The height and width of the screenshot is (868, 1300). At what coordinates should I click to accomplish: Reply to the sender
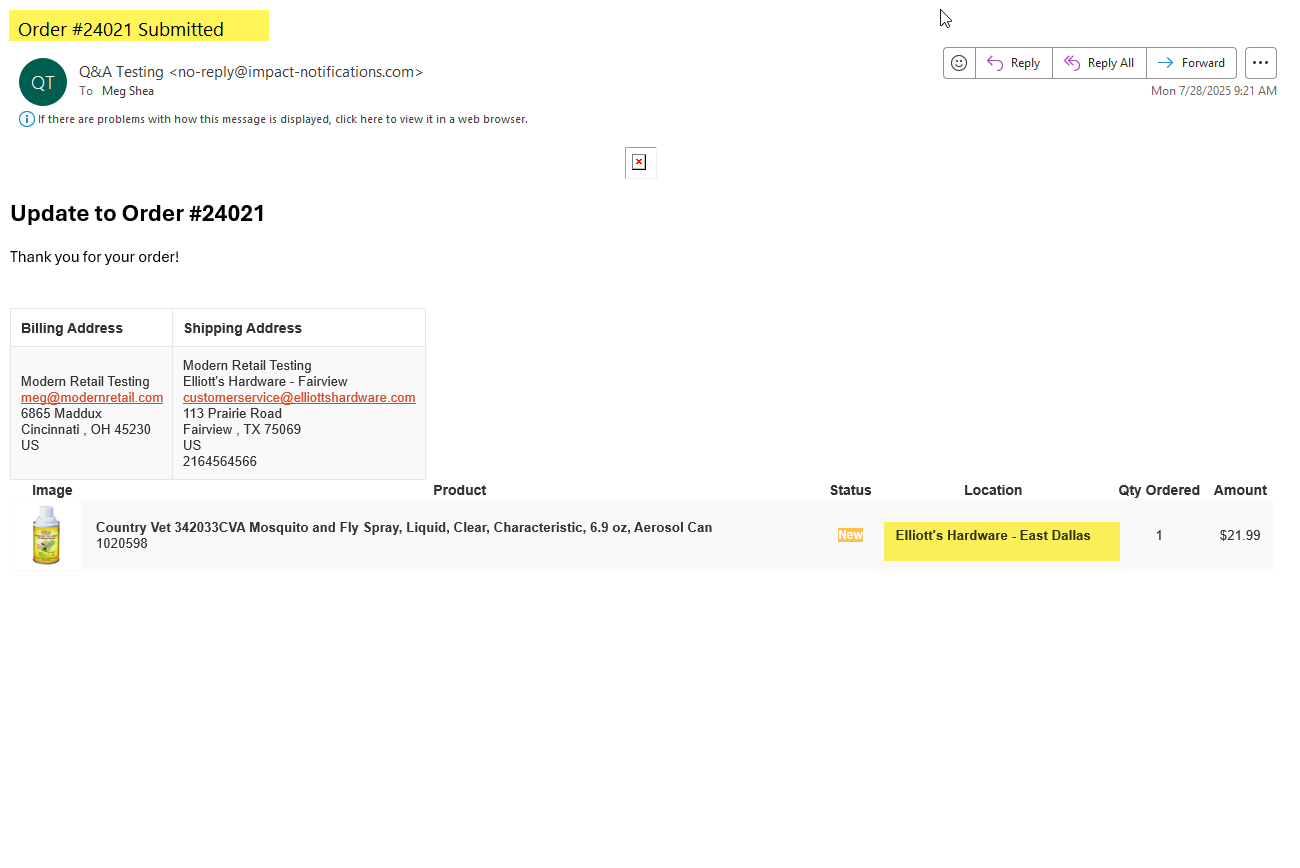click(x=1014, y=63)
